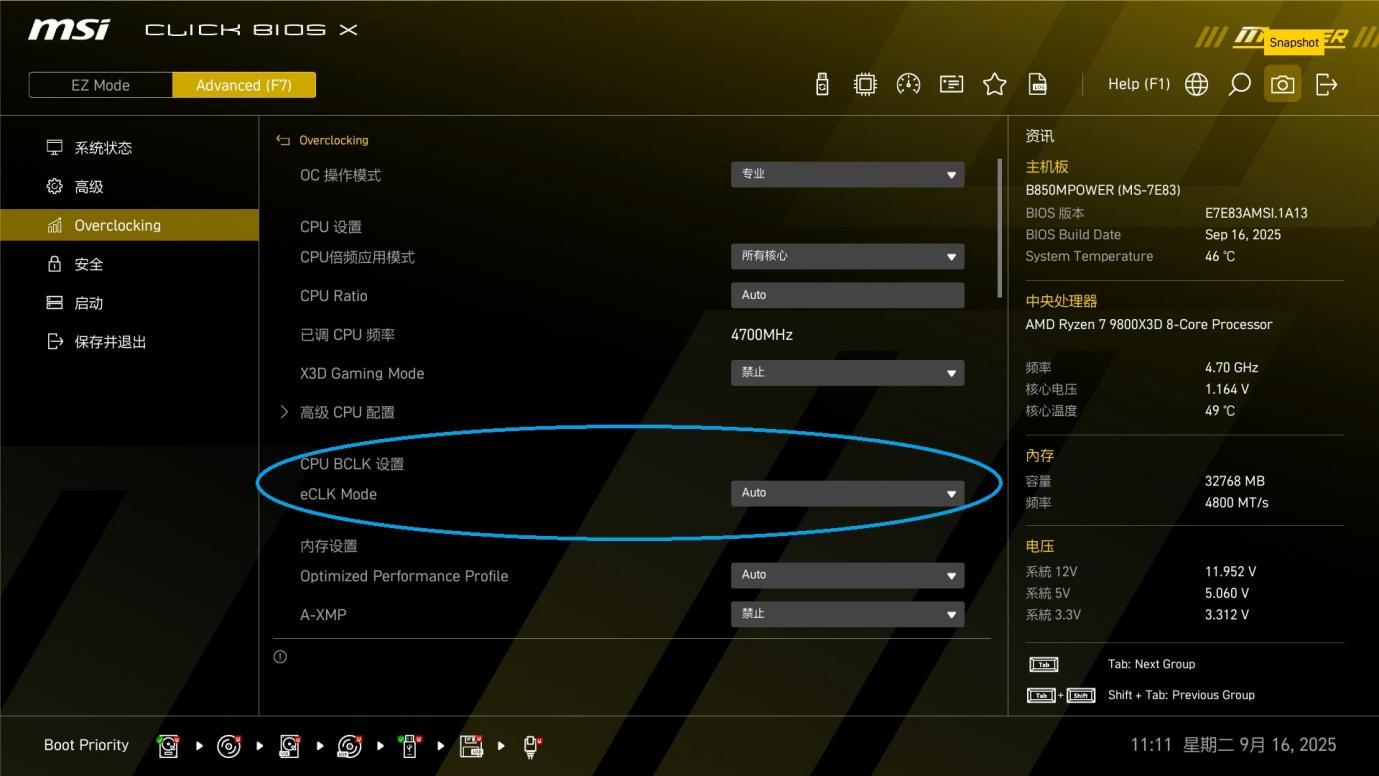Select Overclocking in the left sidebar
The height and width of the screenshot is (776, 1379).
[x=129, y=225]
